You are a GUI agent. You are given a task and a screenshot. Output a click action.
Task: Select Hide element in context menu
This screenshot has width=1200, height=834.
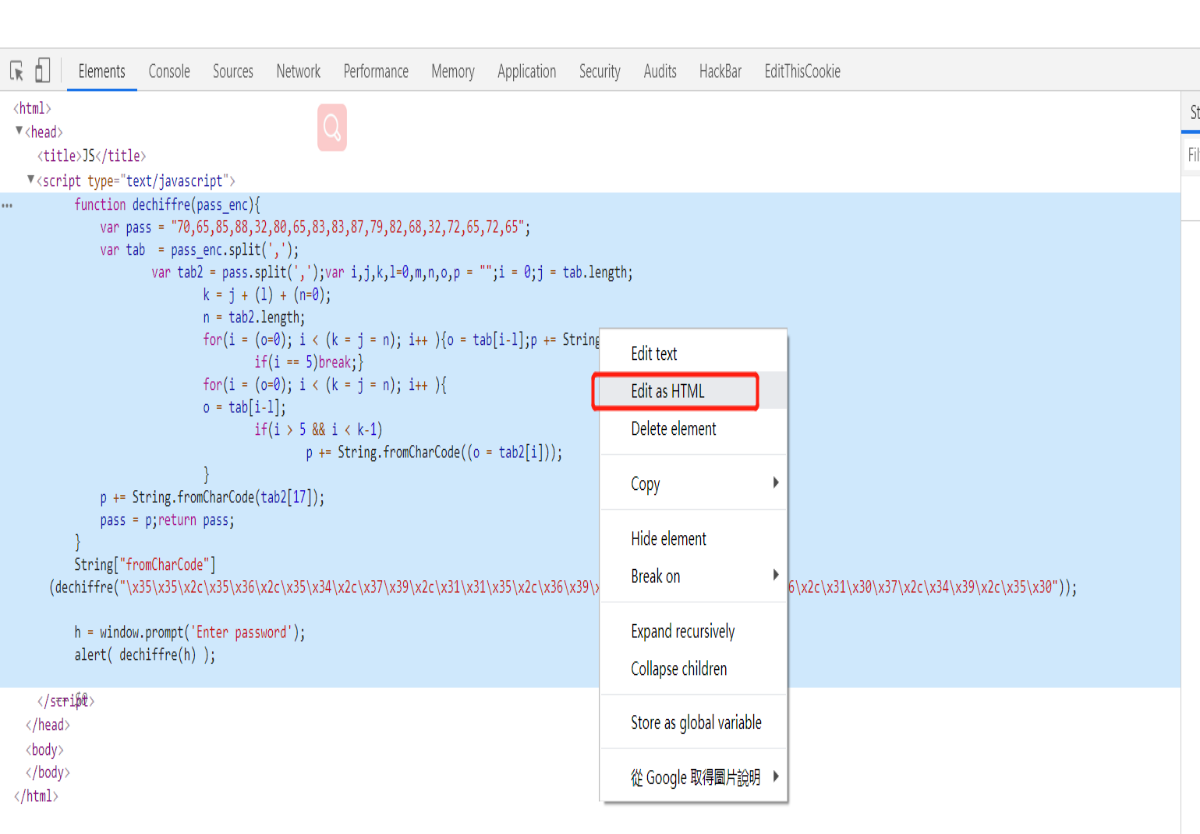coord(693,539)
